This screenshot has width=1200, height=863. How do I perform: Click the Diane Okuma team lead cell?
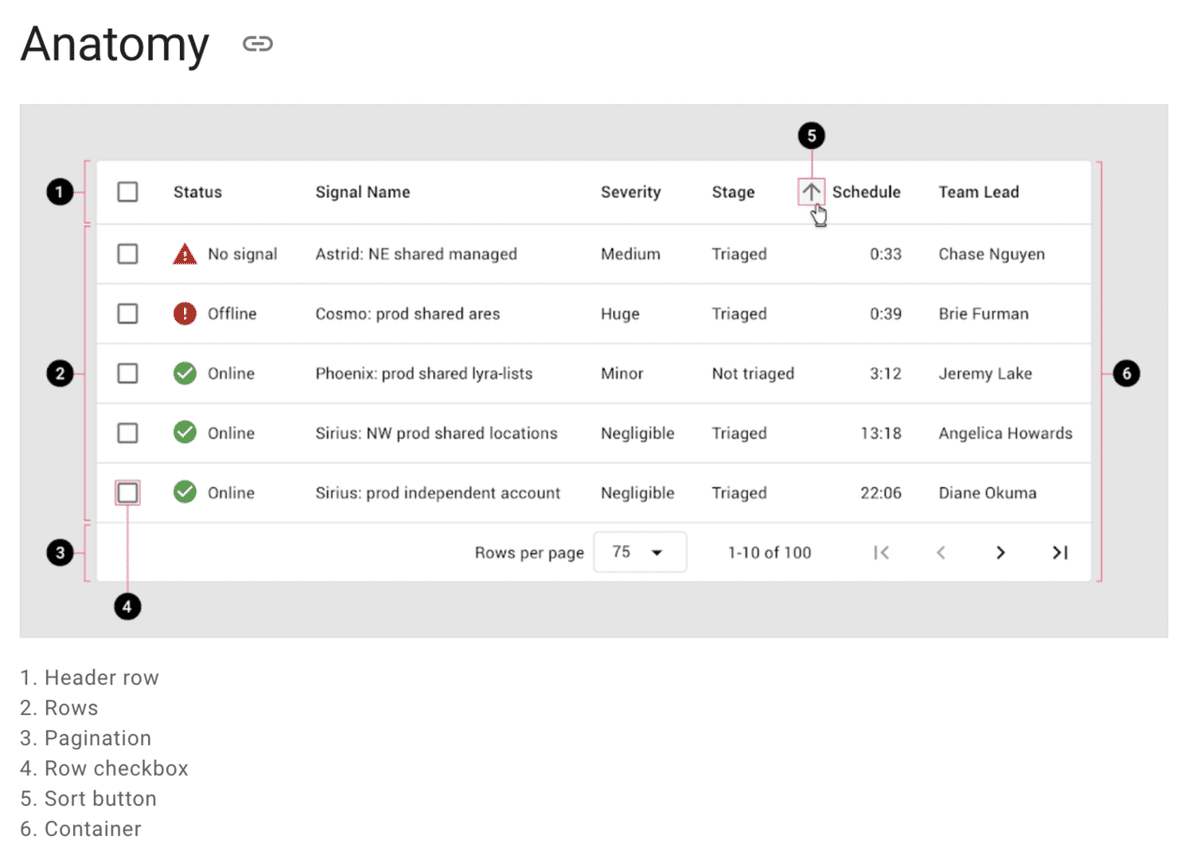[x=987, y=493]
